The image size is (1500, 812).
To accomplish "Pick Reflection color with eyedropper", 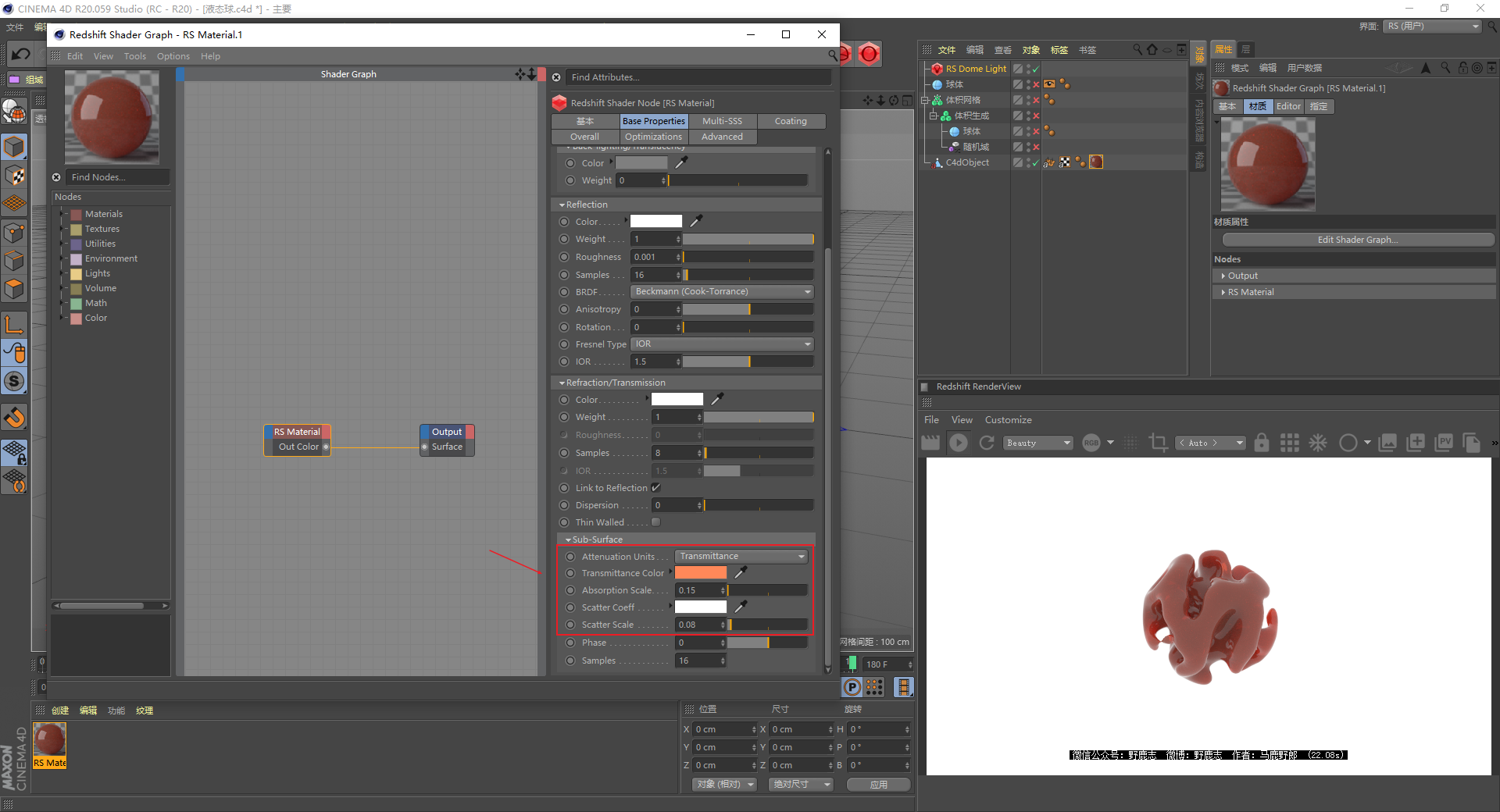I will (x=696, y=221).
